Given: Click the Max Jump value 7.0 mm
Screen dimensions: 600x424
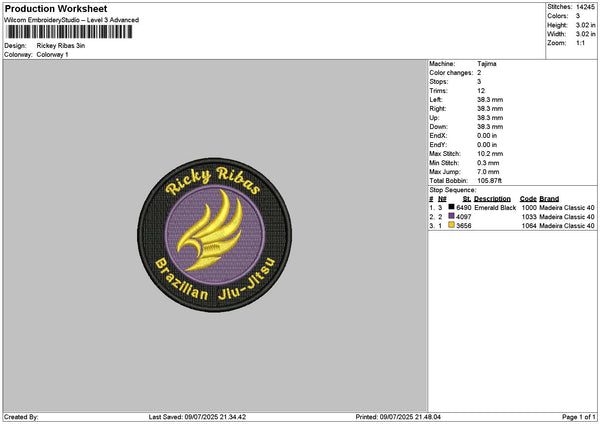Looking at the screenshot, I should coord(488,172).
